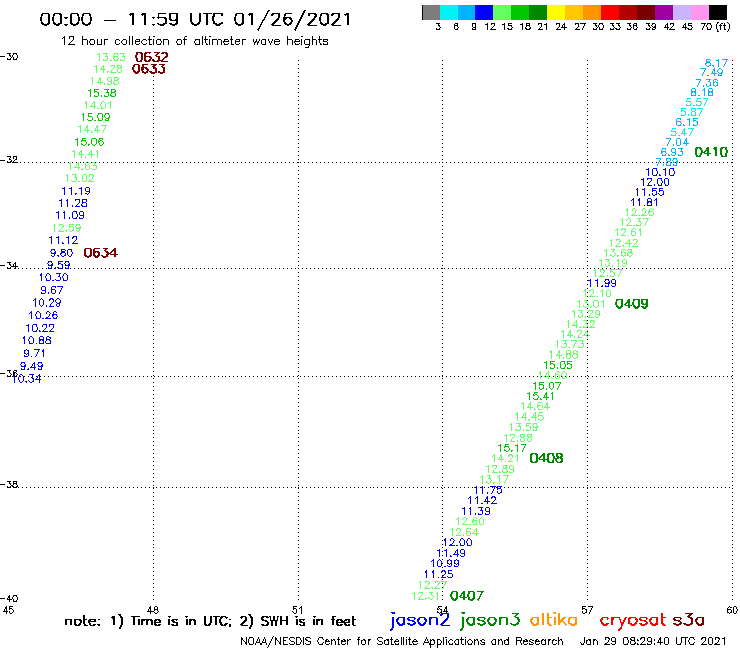Click the 7.04 wave height value

point(677,142)
